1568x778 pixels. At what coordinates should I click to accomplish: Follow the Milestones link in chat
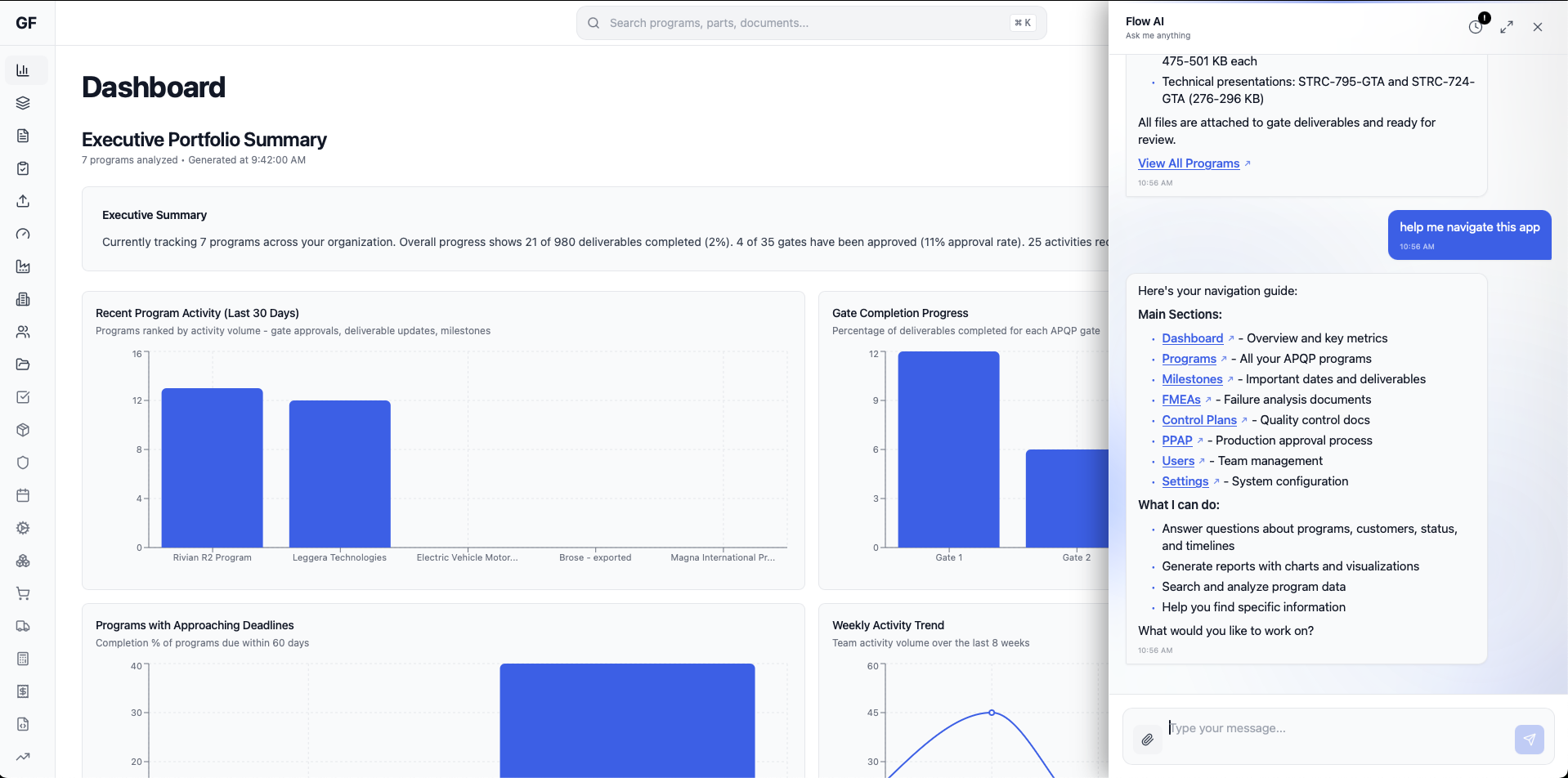[x=1192, y=379]
